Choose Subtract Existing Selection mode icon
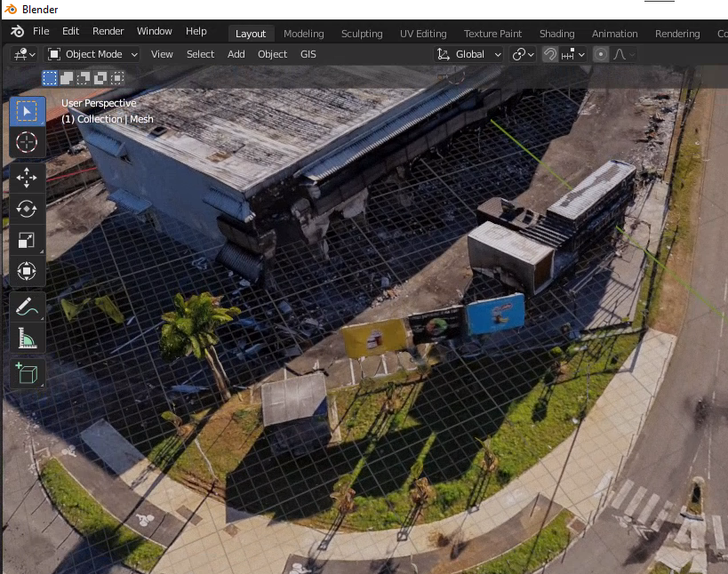 (84, 78)
